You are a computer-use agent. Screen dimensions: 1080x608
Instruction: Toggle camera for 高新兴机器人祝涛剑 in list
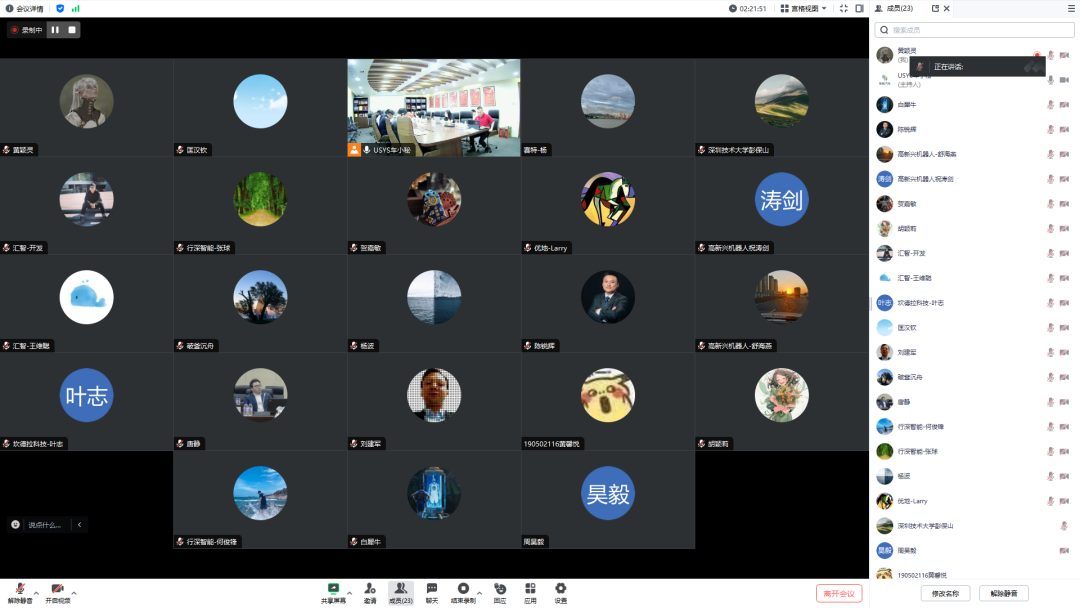pos(1064,179)
